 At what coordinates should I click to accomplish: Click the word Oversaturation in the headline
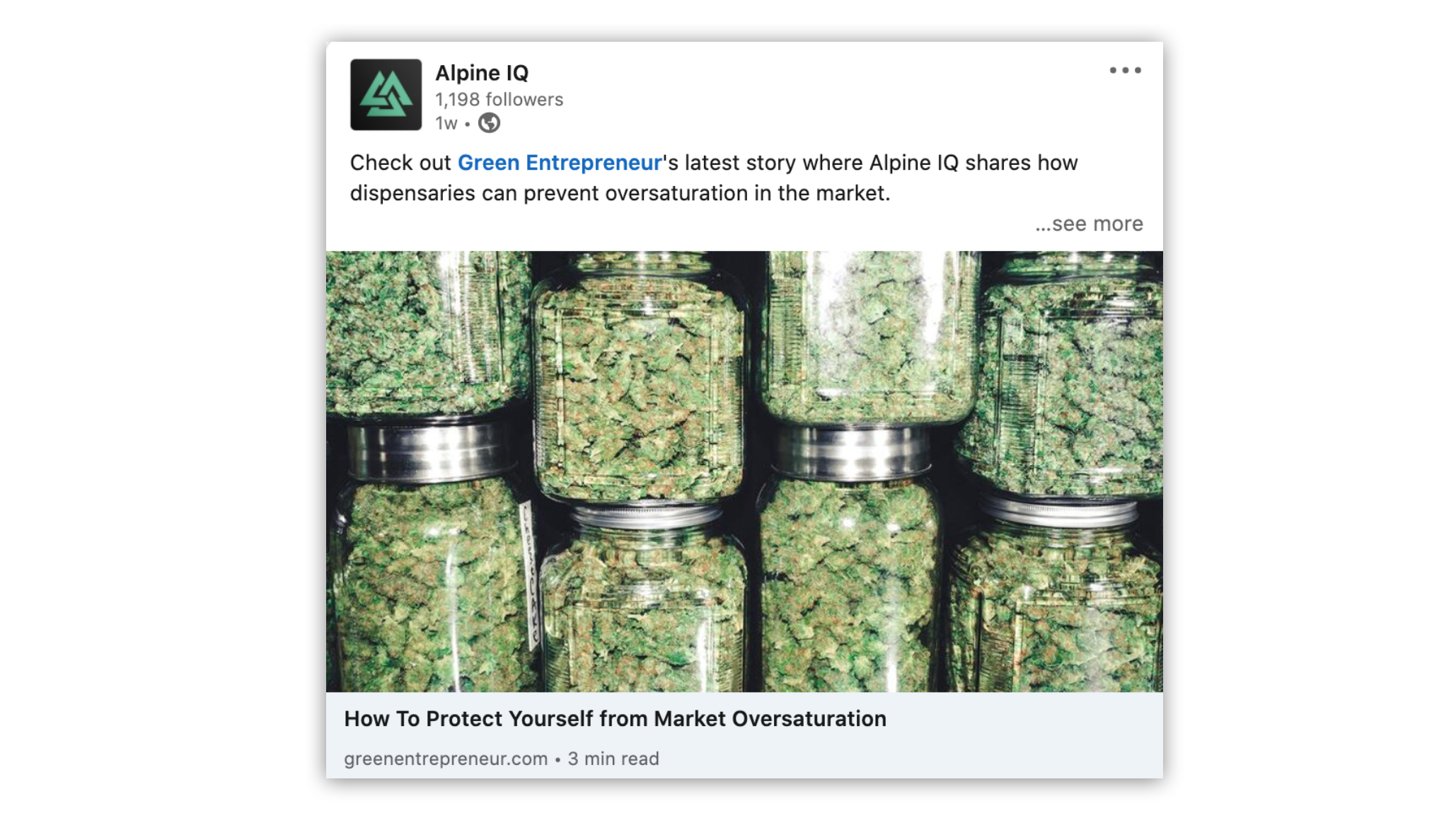(x=809, y=719)
